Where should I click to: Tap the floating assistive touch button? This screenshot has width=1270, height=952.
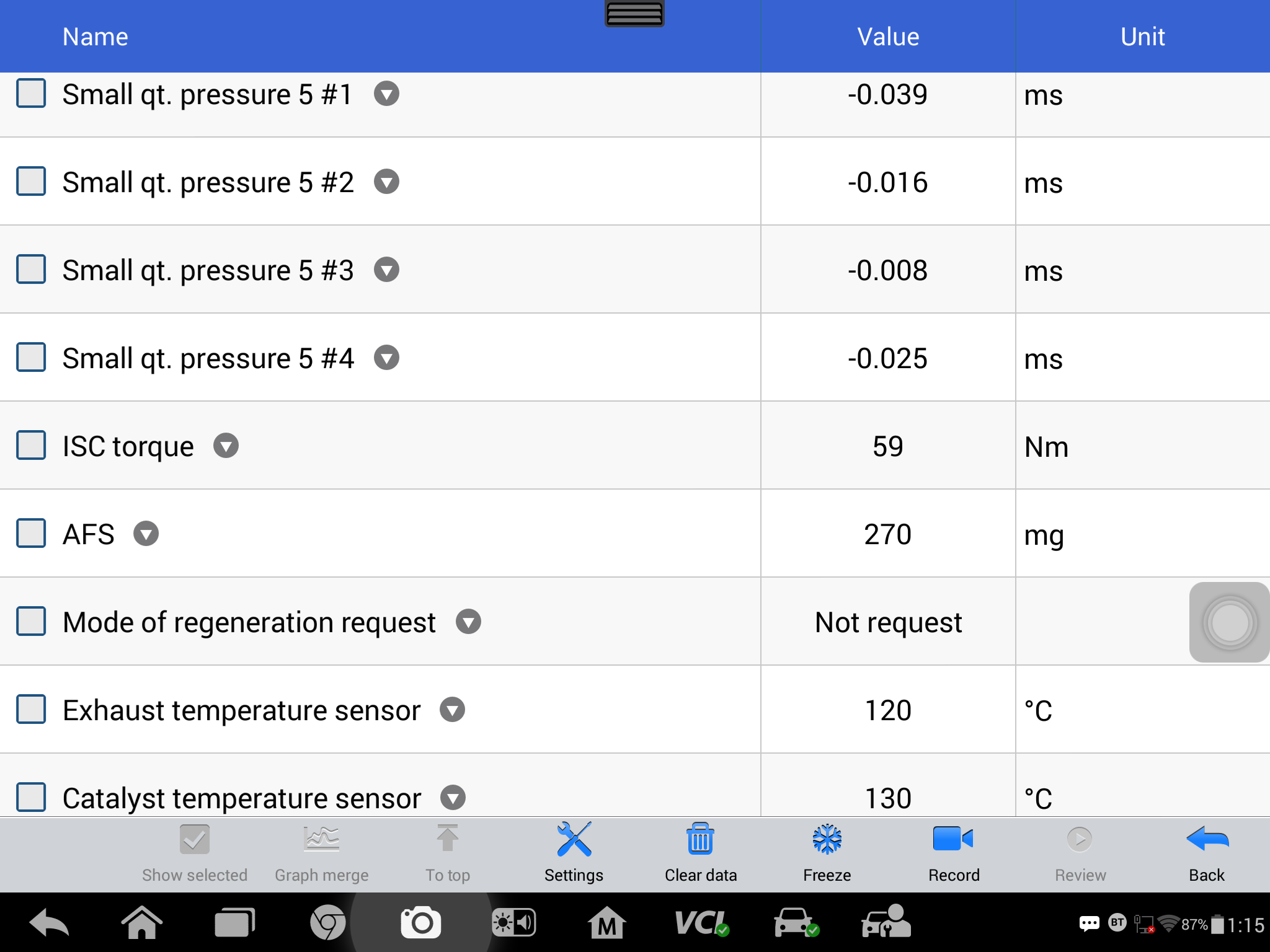tap(1229, 622)
